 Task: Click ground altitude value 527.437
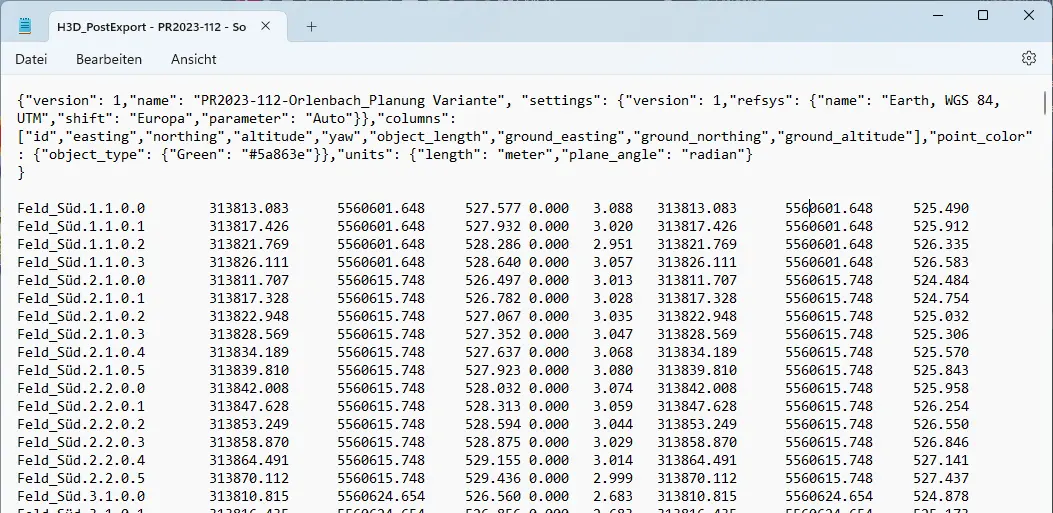(x=941, y=478)
